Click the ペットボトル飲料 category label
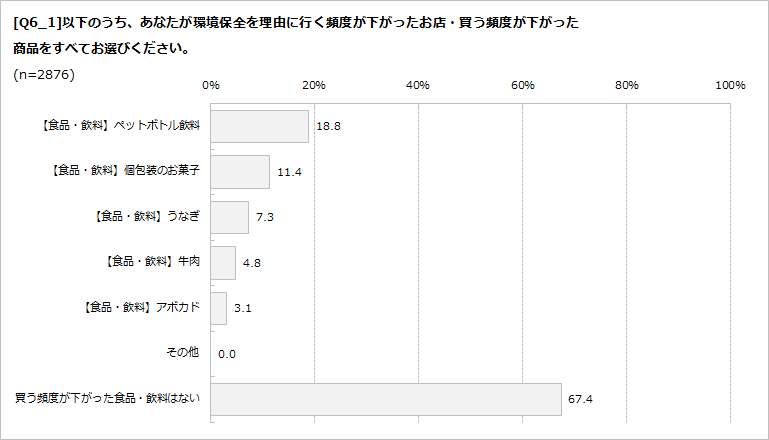This screenshot has width=769, height=440. tap(121, 126)
